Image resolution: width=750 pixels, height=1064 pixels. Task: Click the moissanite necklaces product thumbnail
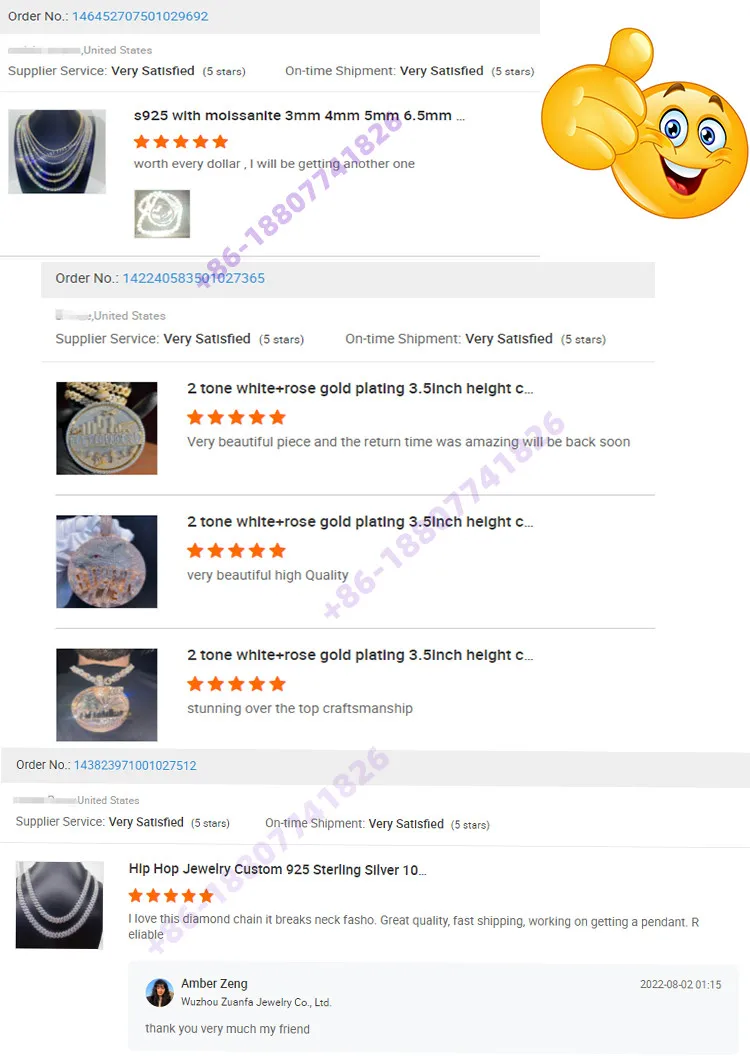point(57,152)
